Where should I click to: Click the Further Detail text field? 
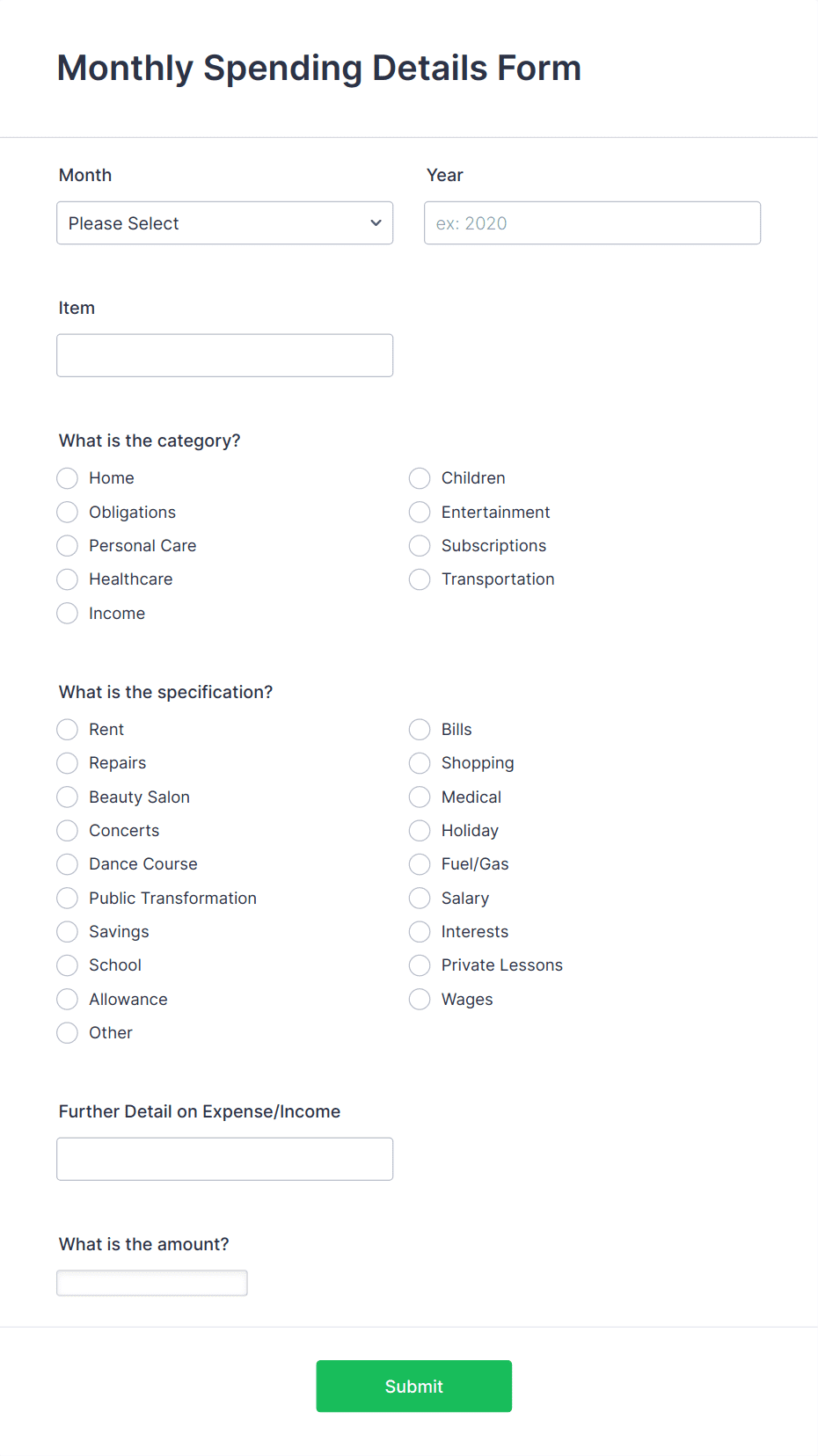(224, 1159)
